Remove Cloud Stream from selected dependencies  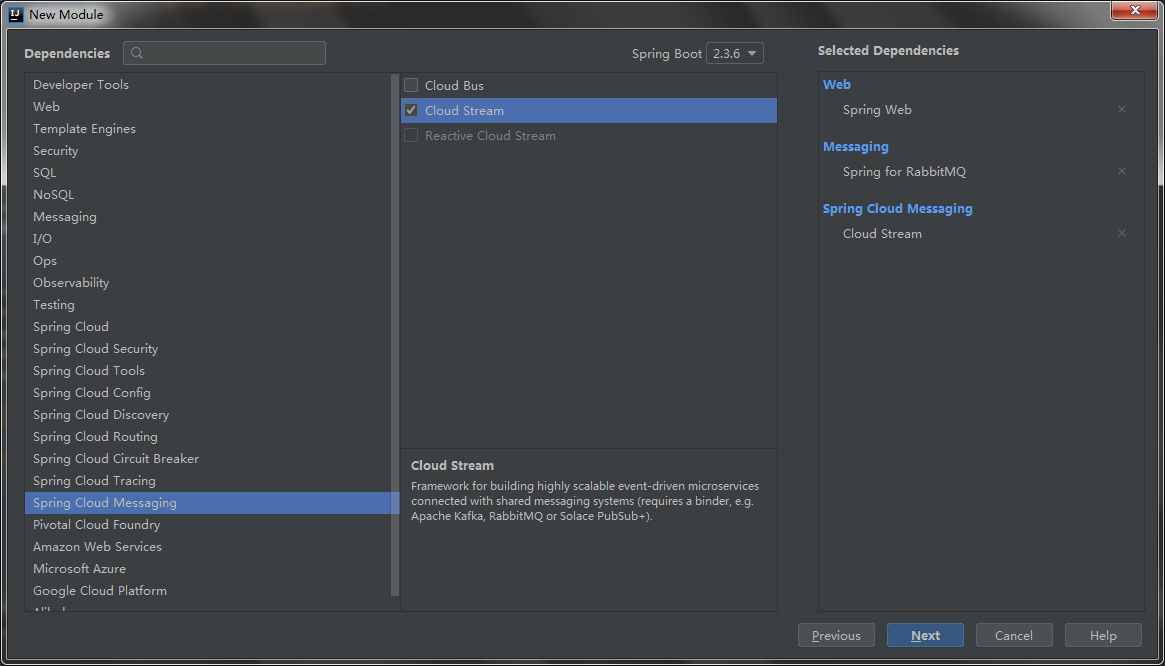(1122, 233)
